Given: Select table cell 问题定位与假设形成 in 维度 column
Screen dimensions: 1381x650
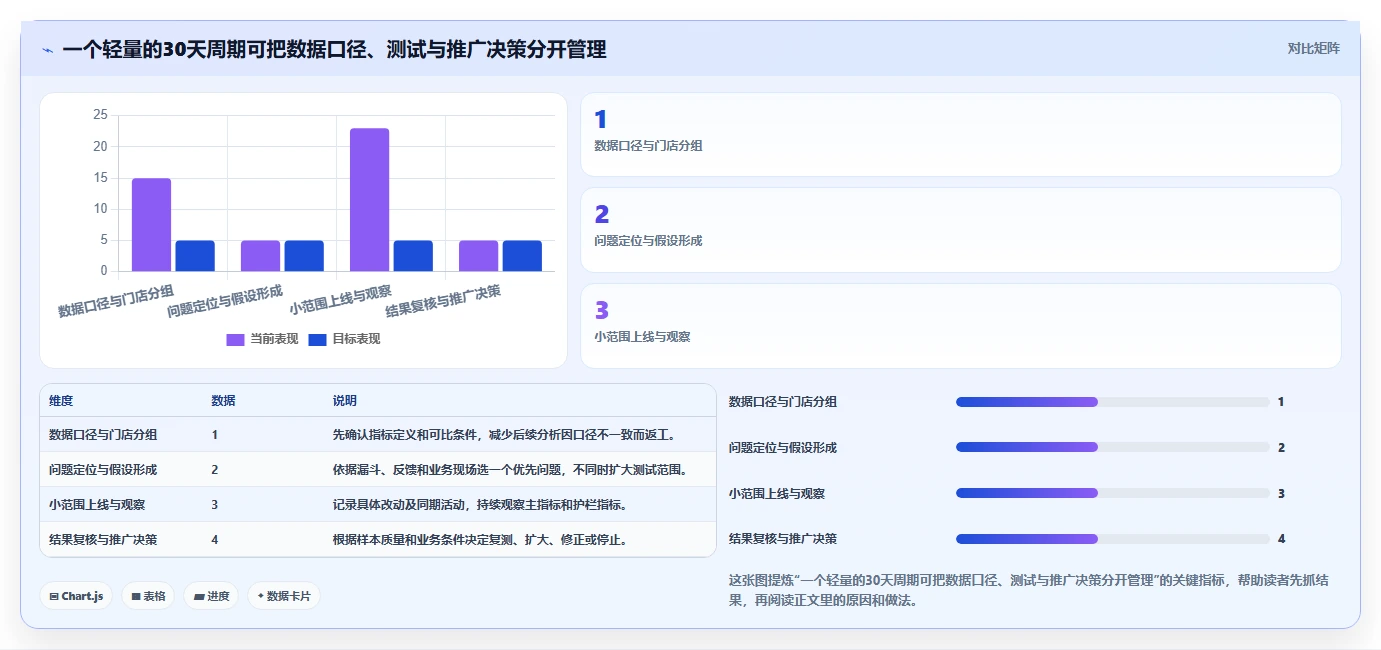Looking at the screenshot, I should pos(103,470).
